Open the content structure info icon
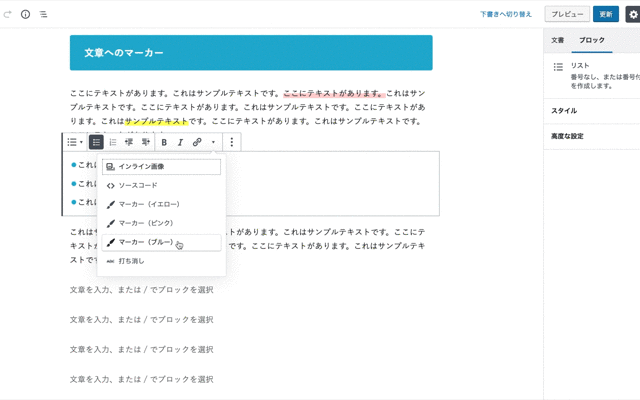Screen dimensions: 640x400 tap(25, 14)
